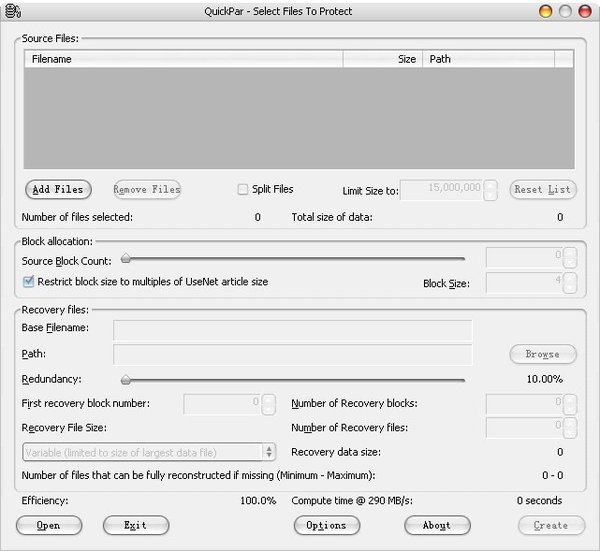Click the About button
Viewport: 600px width, 551px height.
(x=437, y=525)
